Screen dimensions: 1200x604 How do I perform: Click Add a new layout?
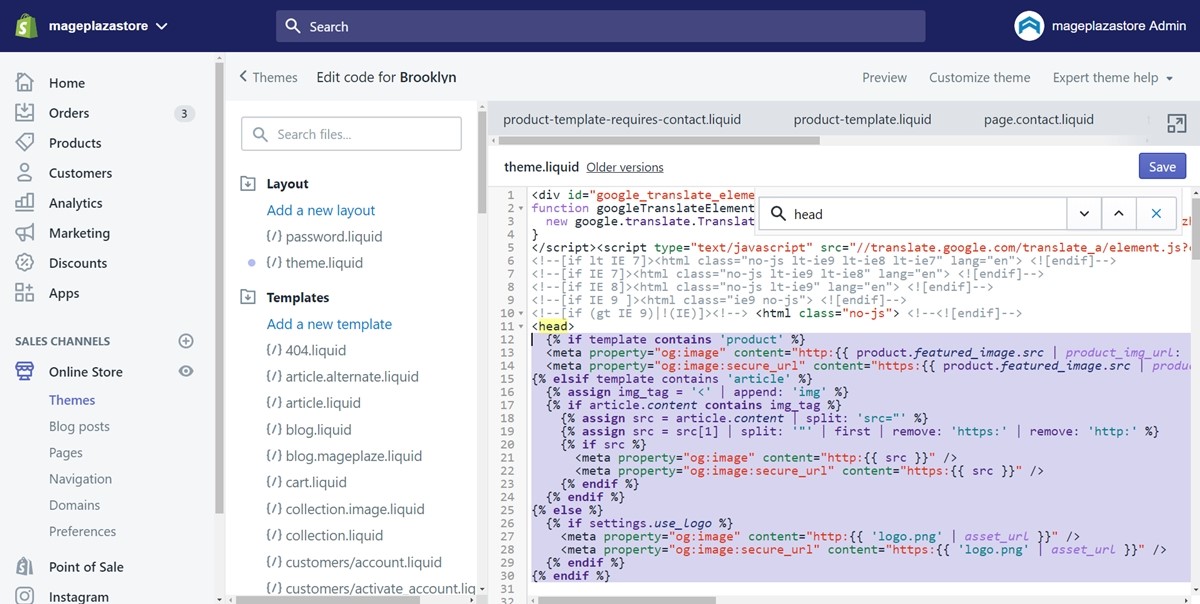coord(321,210)
